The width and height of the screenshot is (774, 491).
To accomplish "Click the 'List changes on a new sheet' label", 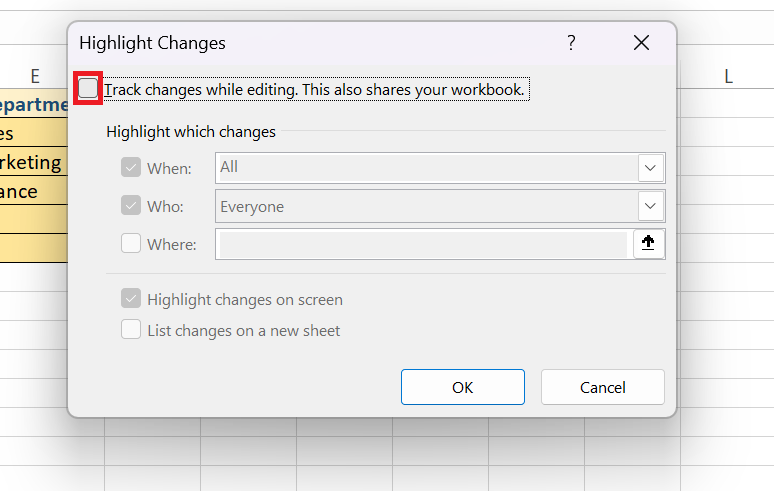I will (x=244, y=331).
